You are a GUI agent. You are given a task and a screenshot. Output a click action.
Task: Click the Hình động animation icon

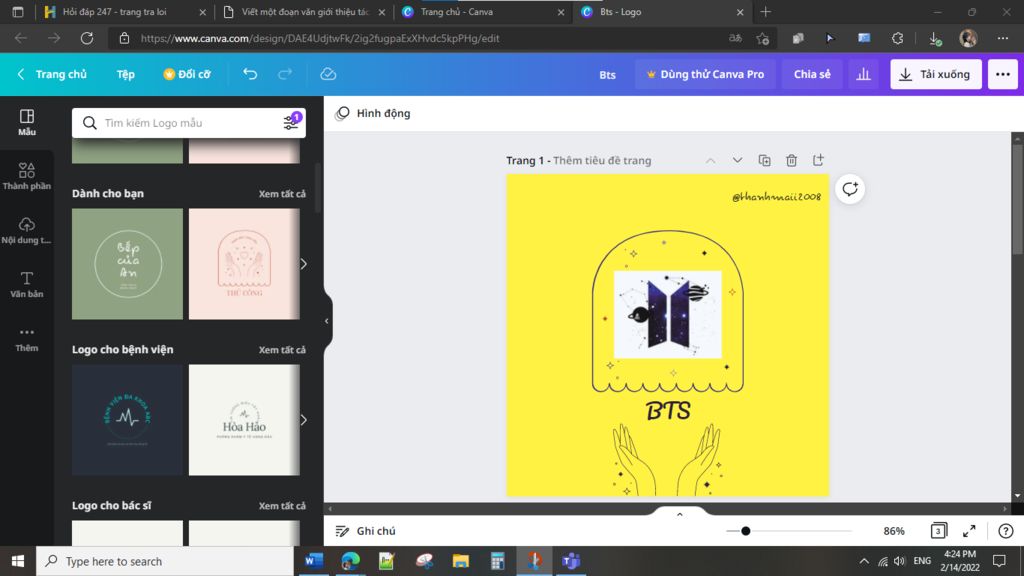click(x=342, y=113)
